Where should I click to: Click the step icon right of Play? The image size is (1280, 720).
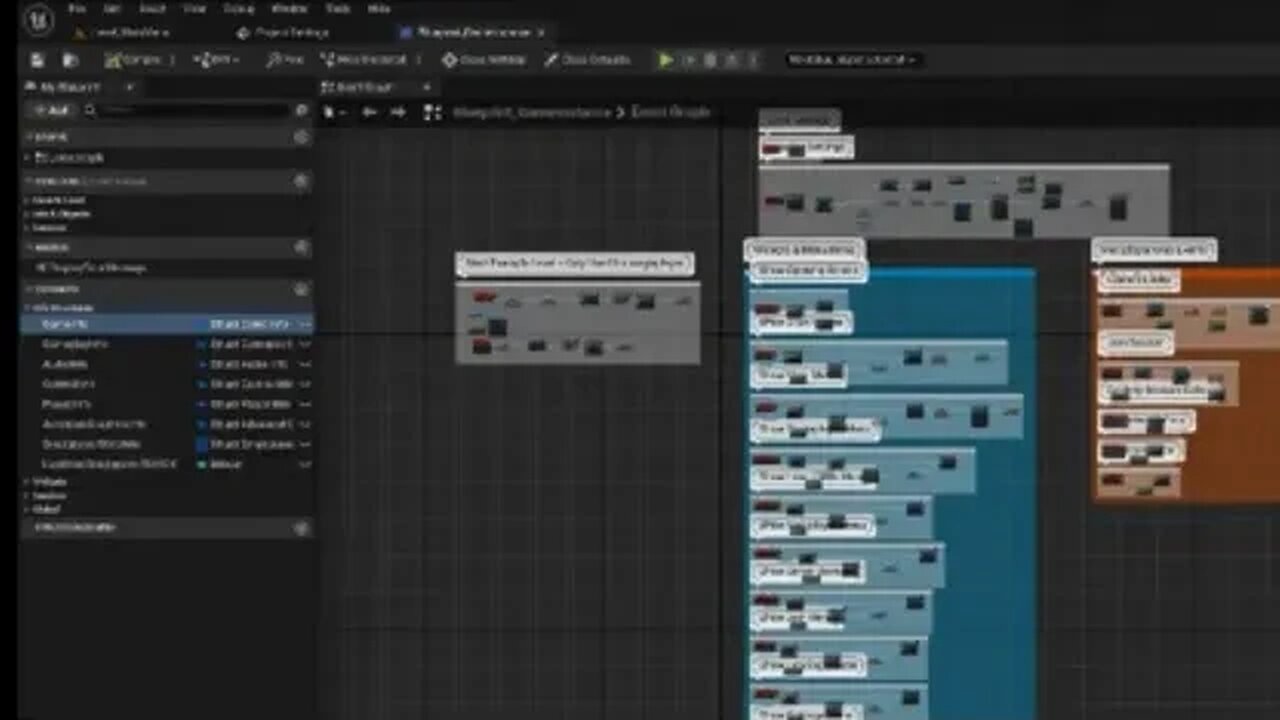pos(689,60)
